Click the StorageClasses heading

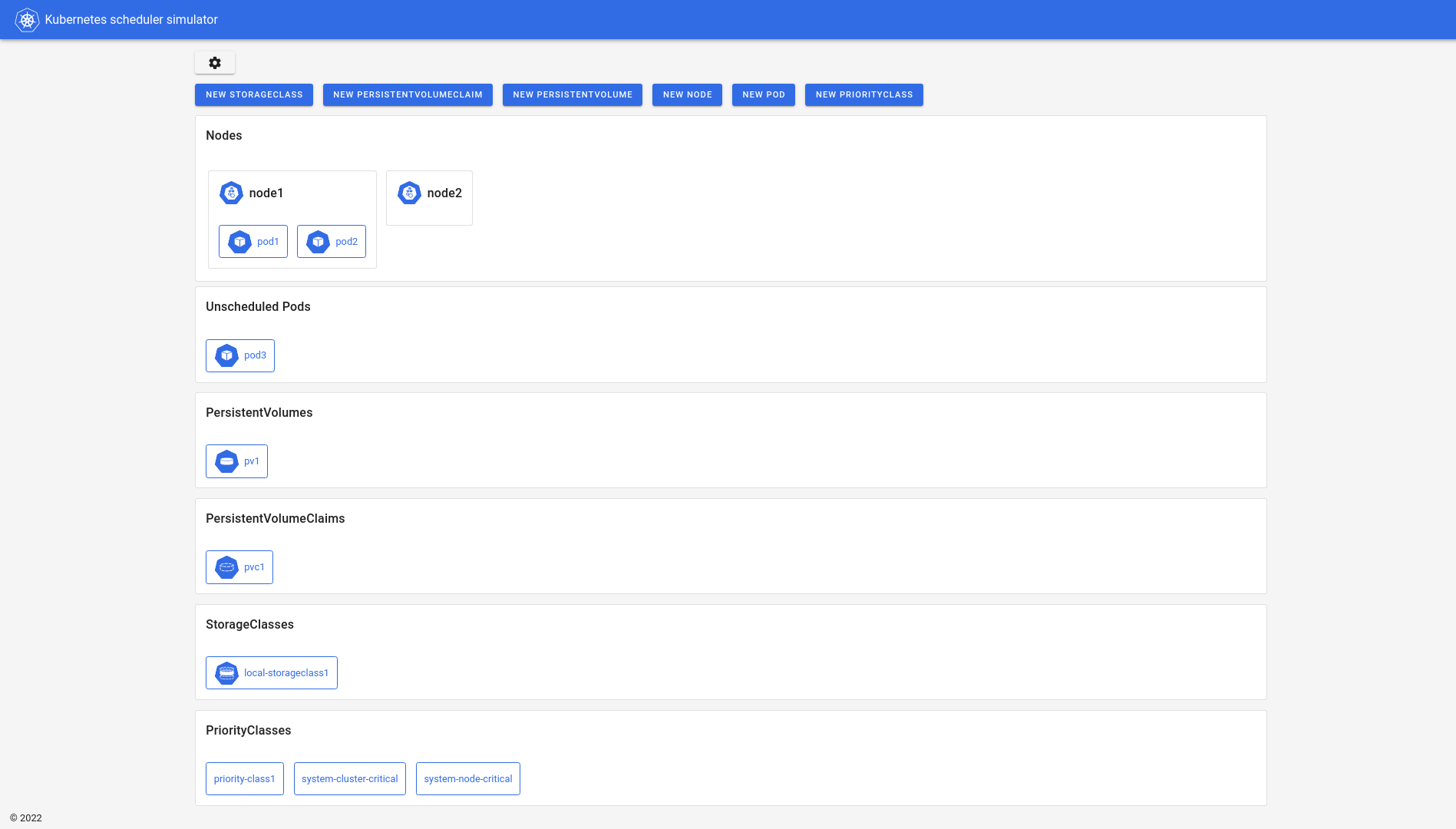[249, 624]
